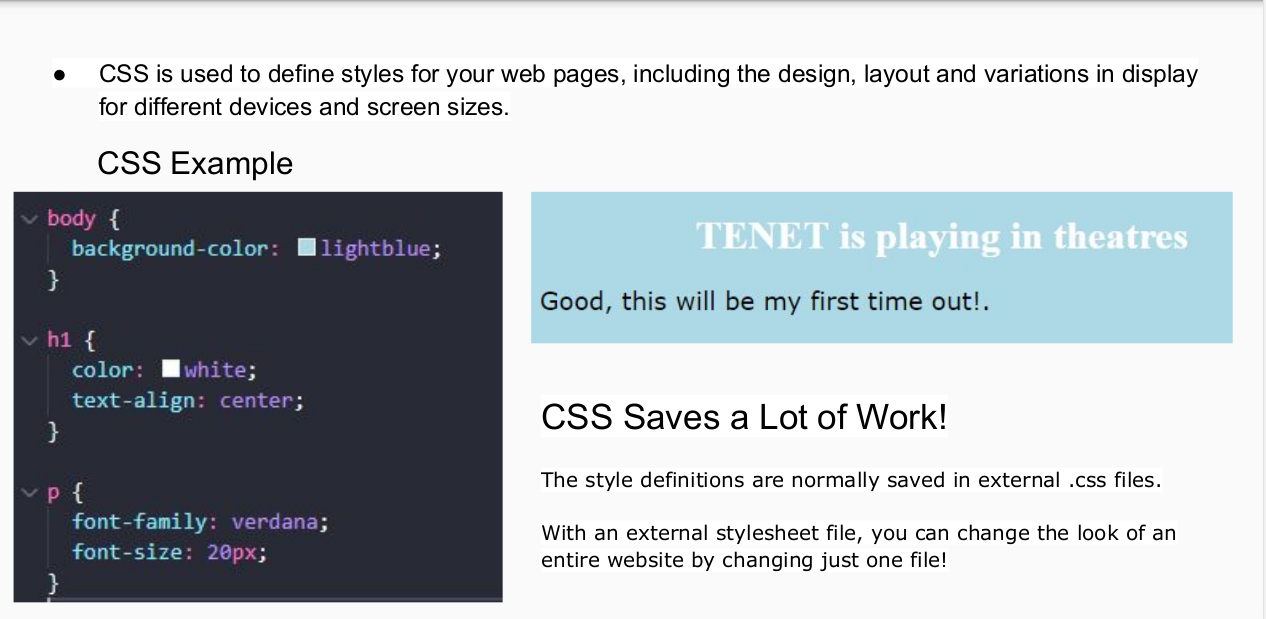This screenshot has height=619, width=1266.
Task: Collapse the body rule in the code editor
Action: [29, 218]
